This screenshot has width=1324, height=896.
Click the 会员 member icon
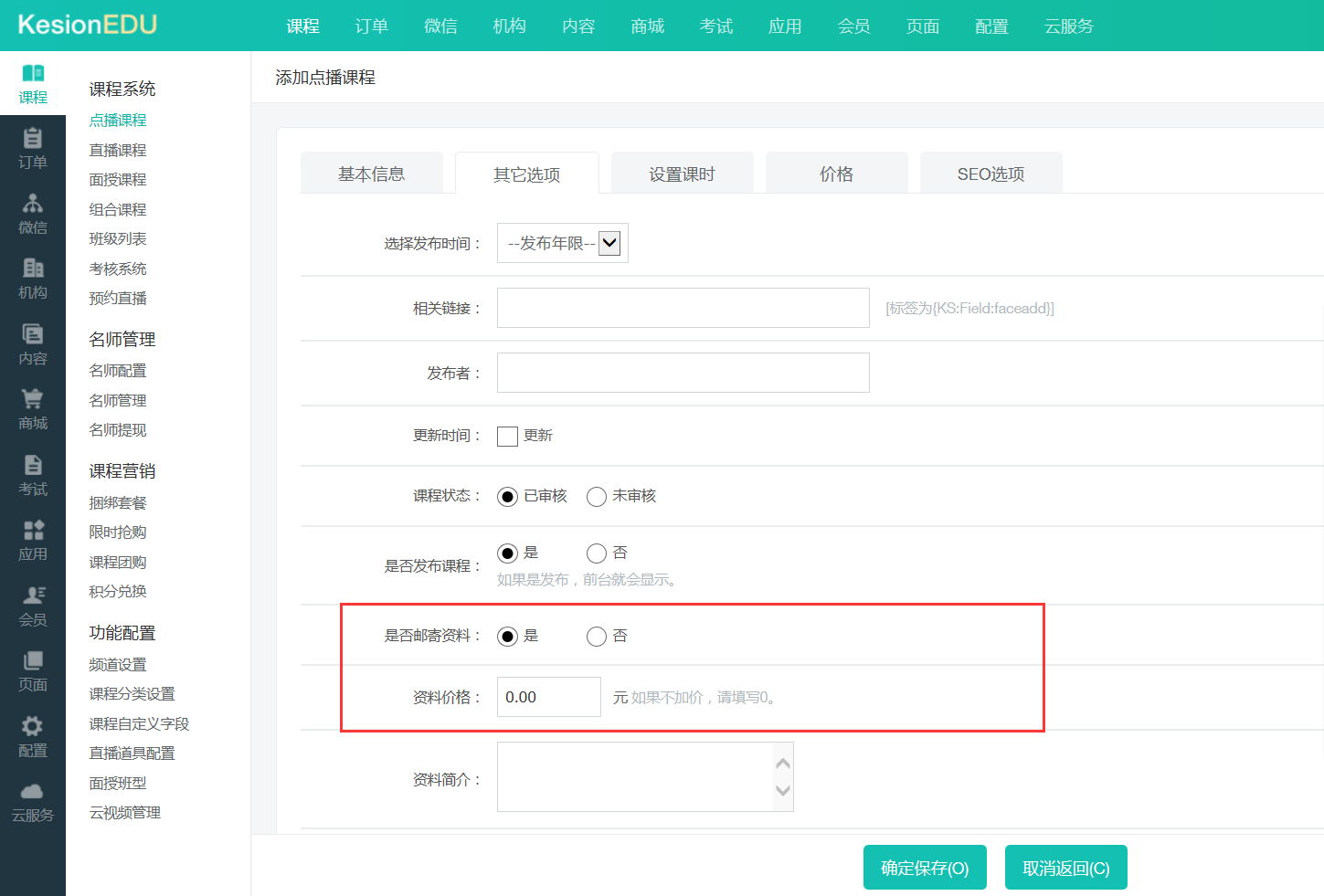[x=33, y=596]
